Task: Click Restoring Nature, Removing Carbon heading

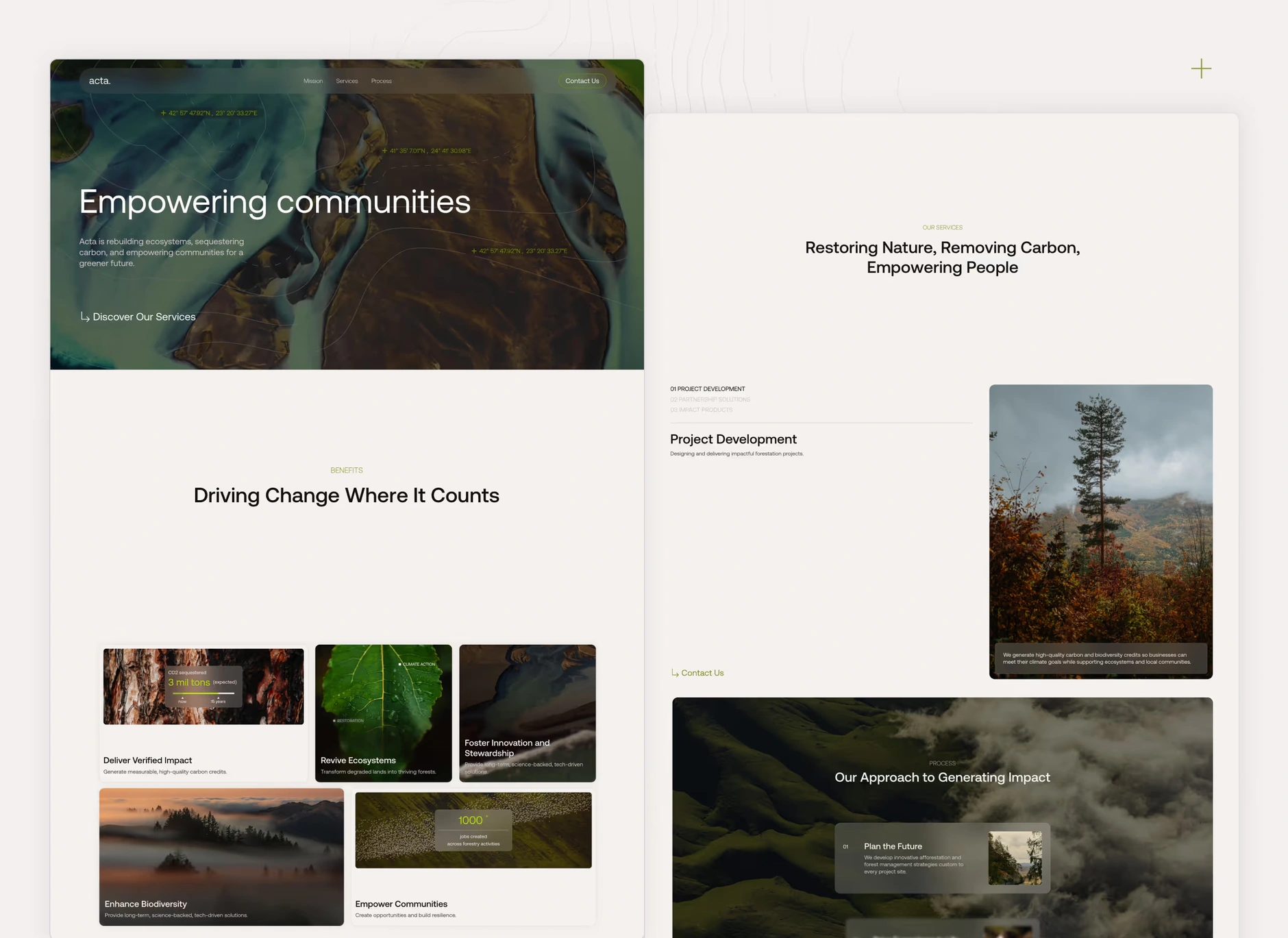Action: click(x=942, y=257)
